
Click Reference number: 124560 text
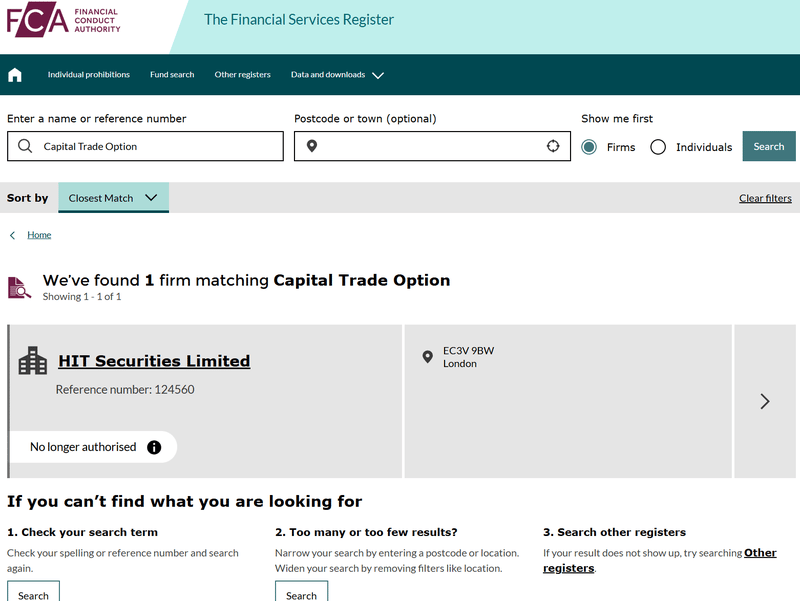point(125,390)
